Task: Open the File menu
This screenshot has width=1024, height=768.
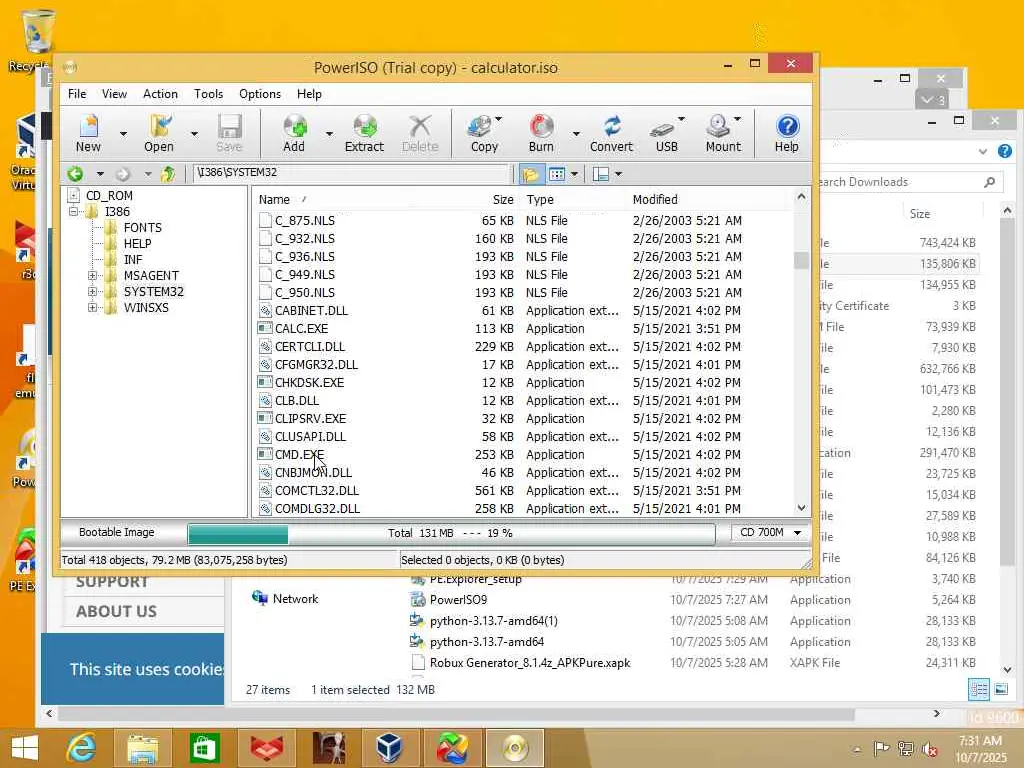Action: 77,94
